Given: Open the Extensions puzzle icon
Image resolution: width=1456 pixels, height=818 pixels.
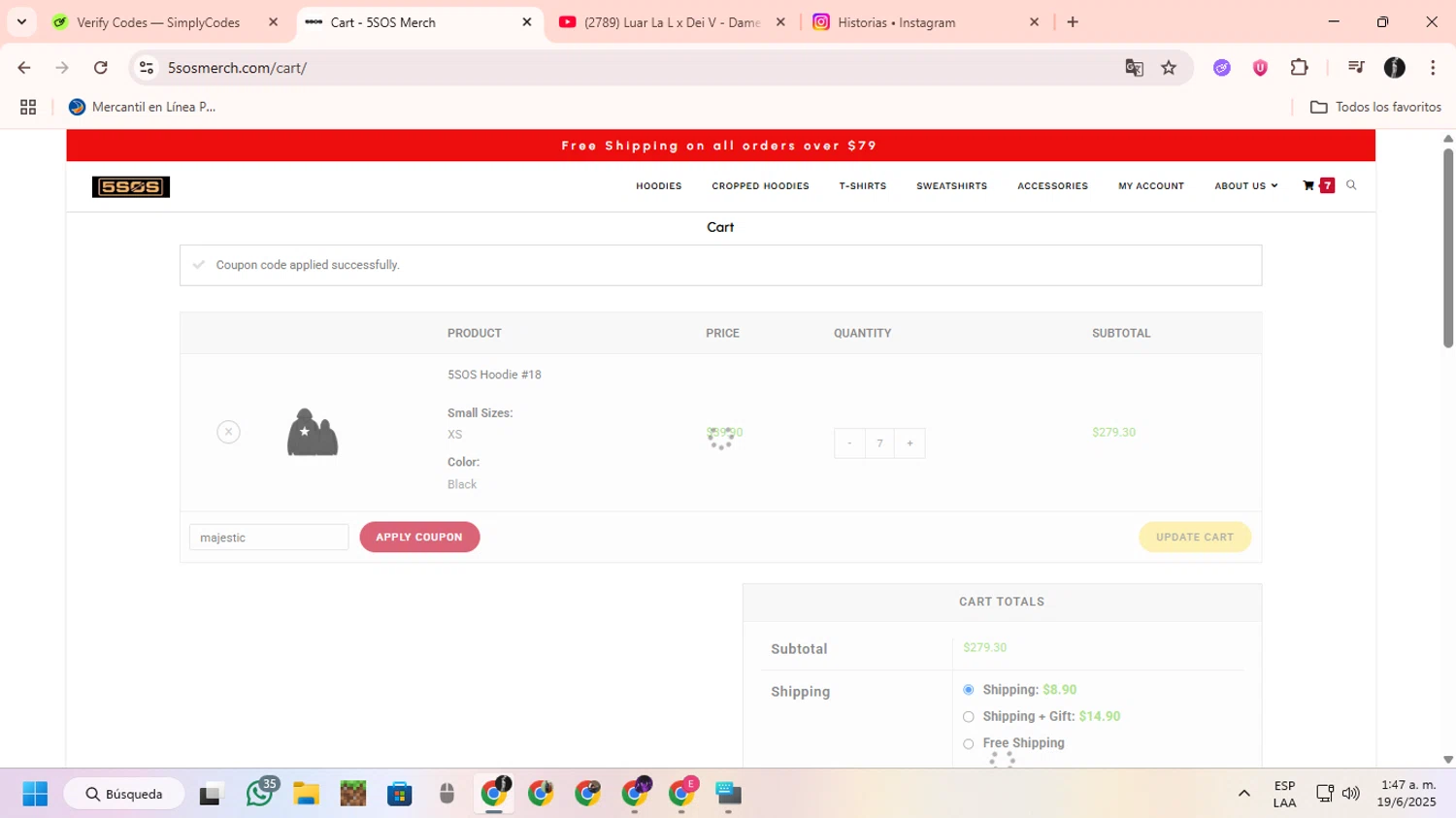Looking at the screenshot, I should tap(1299, 68).
